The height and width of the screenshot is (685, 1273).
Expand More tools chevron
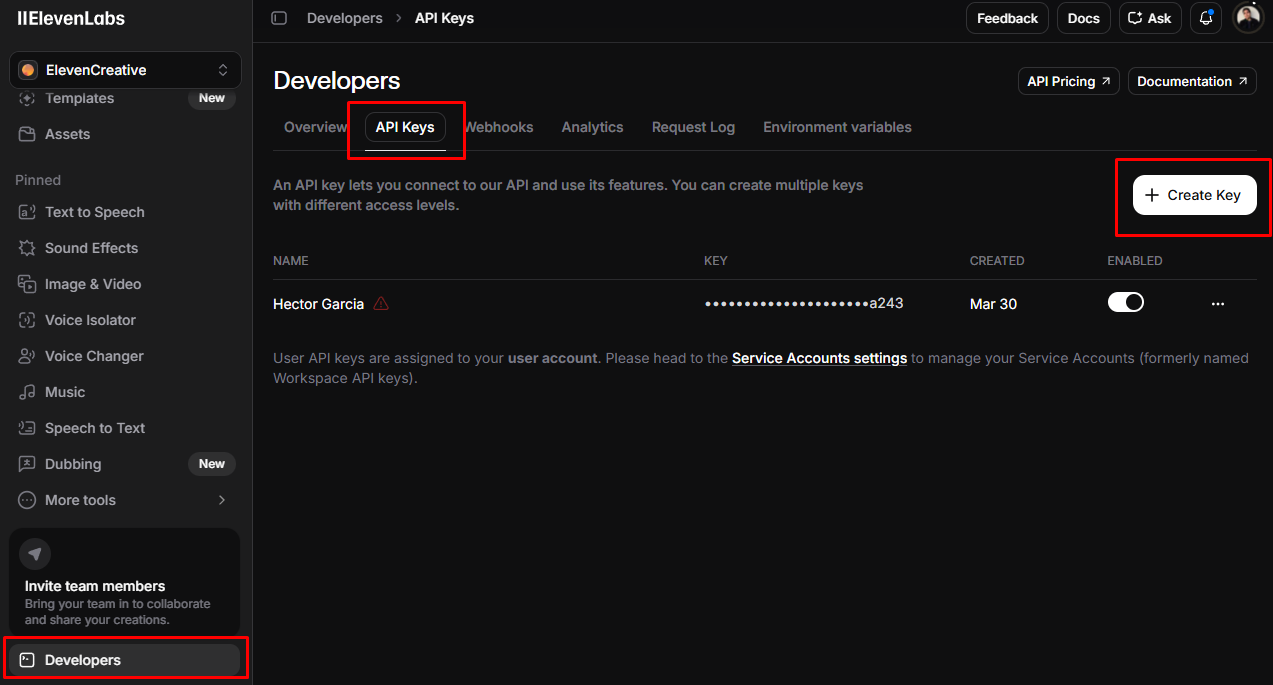(222, 500)
